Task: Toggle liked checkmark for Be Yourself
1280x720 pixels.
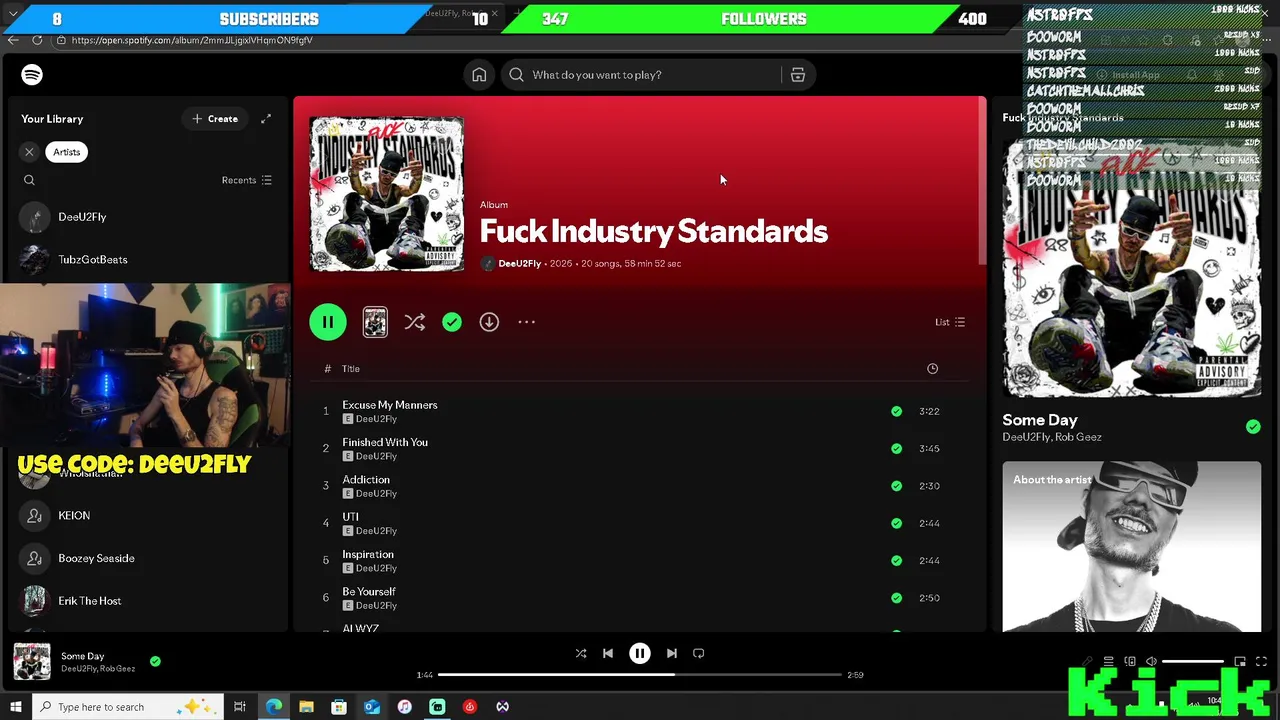Action: point(896,598)
